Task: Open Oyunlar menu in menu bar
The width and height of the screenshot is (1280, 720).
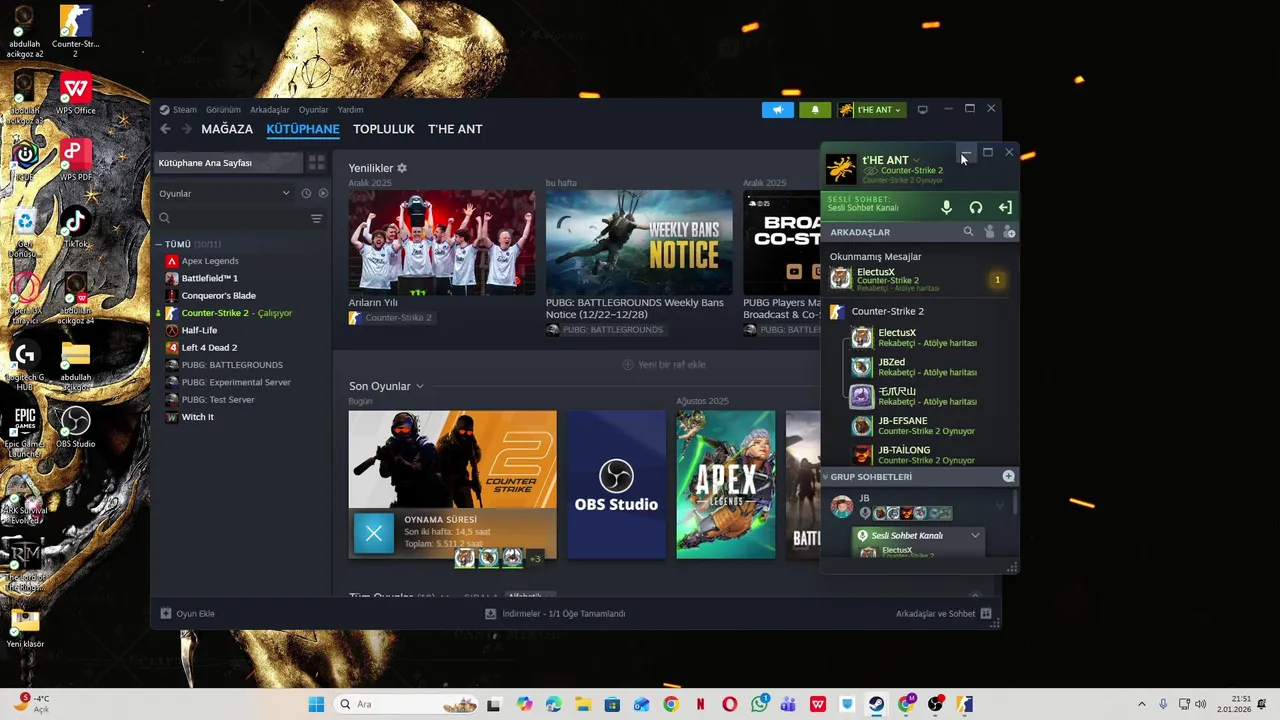Action: click(313, 110)
